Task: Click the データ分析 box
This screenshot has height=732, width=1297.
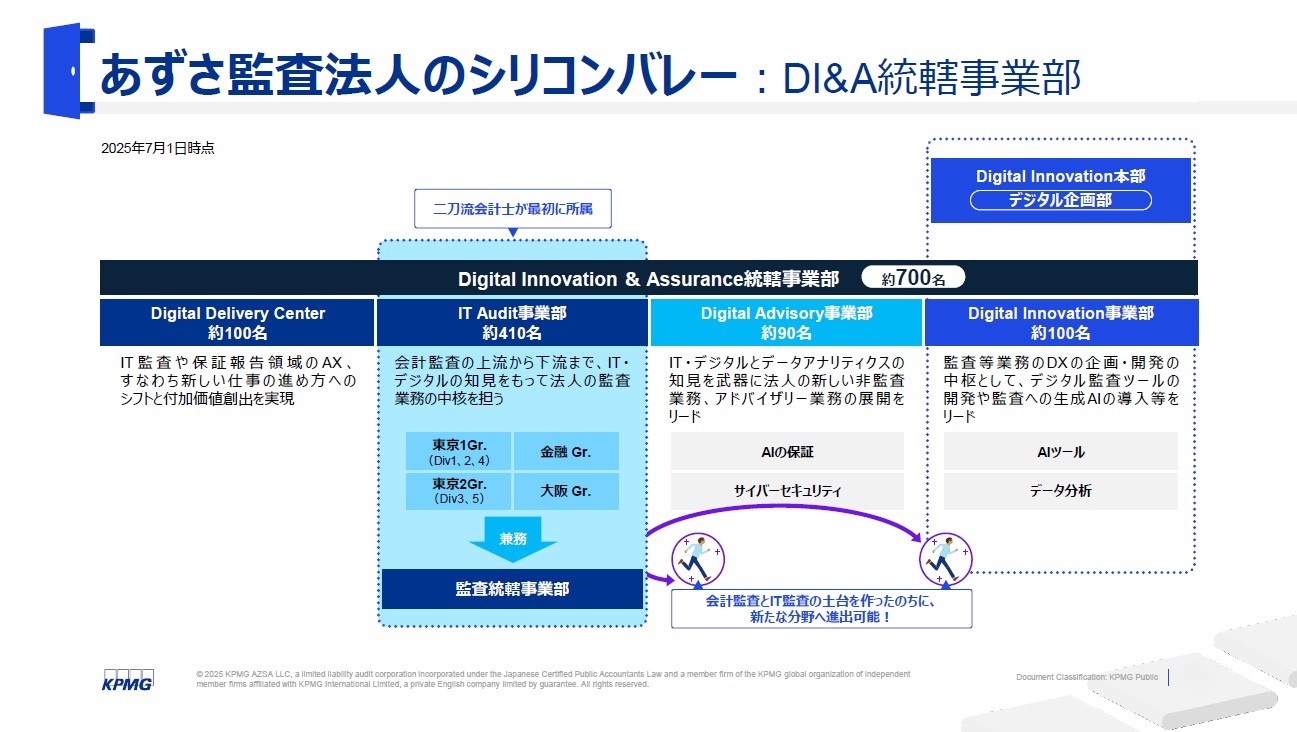Action: pos(1060,491)
